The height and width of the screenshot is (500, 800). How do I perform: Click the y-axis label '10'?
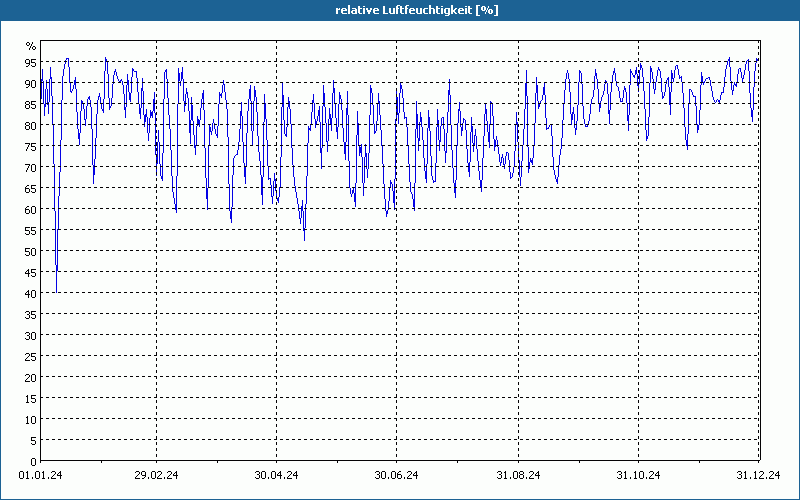pyautogui.click(x=31, y=420)
